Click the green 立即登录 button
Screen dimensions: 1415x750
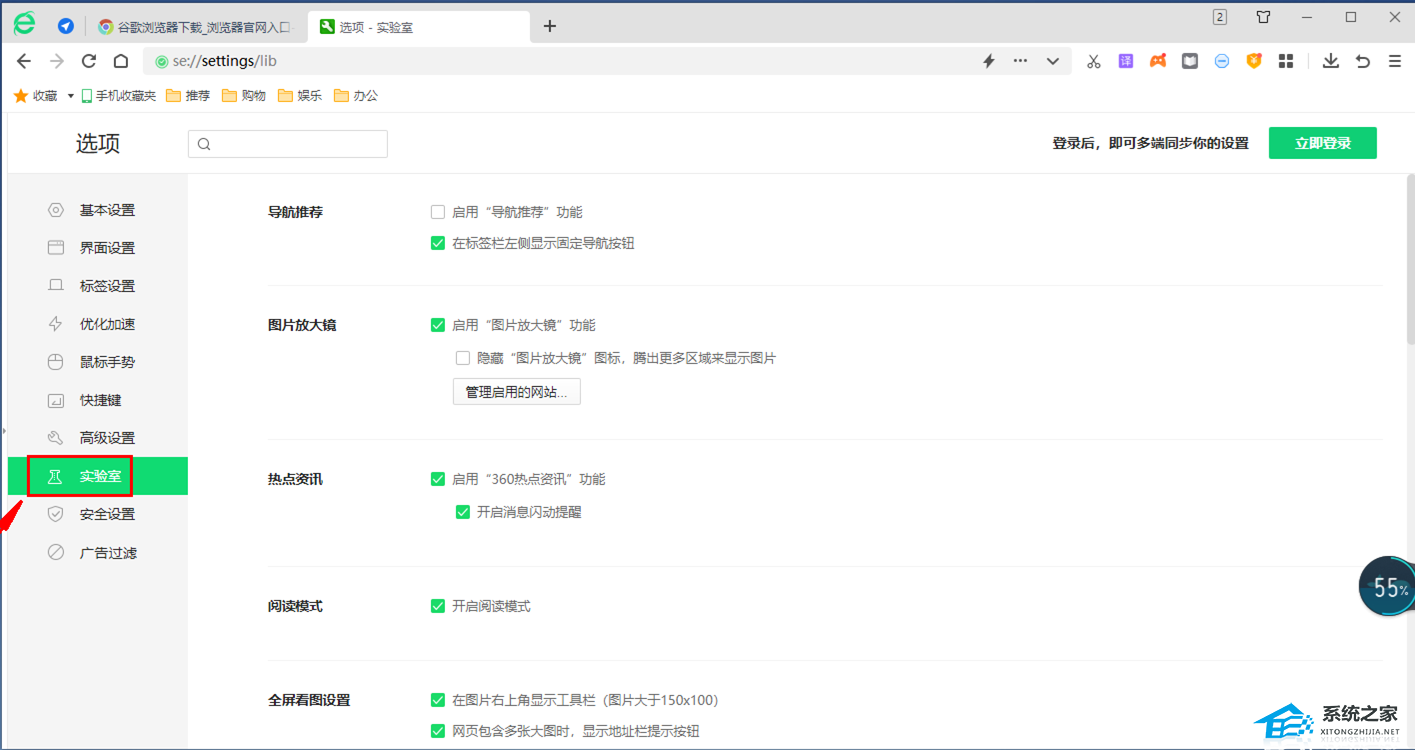click(x=1322, y=143)
